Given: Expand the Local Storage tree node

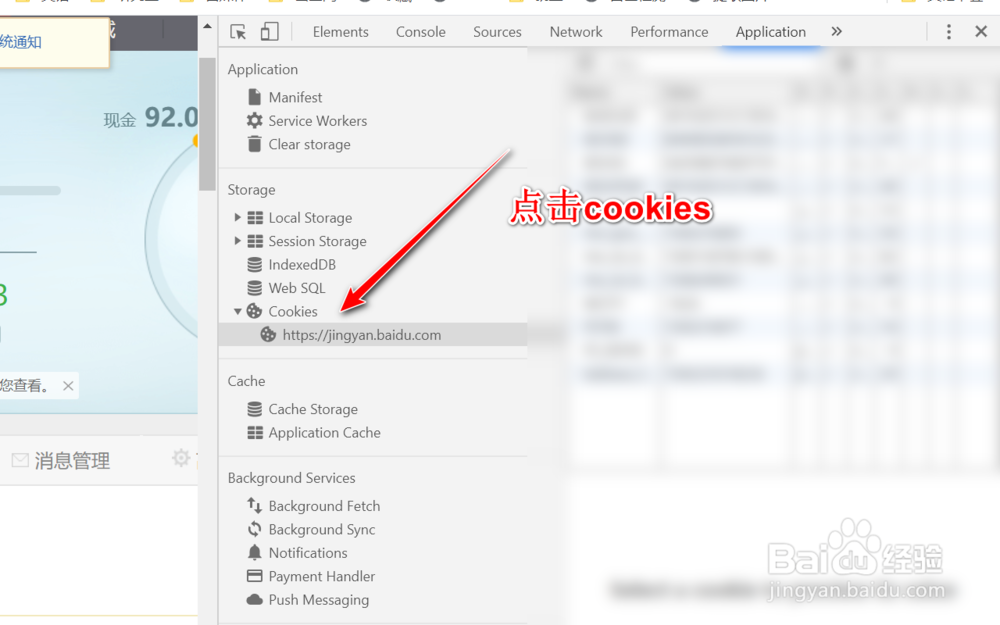Looking at the screenshot, I should coord(237,217).
